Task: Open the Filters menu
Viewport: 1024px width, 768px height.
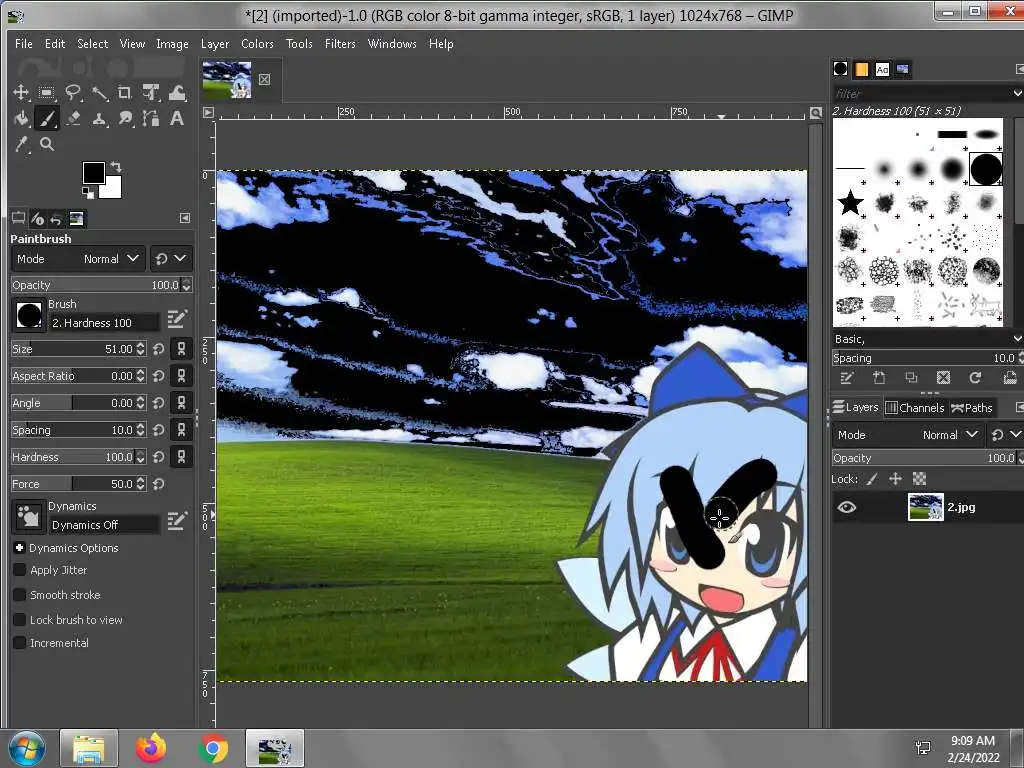Action: pos(340,44)
